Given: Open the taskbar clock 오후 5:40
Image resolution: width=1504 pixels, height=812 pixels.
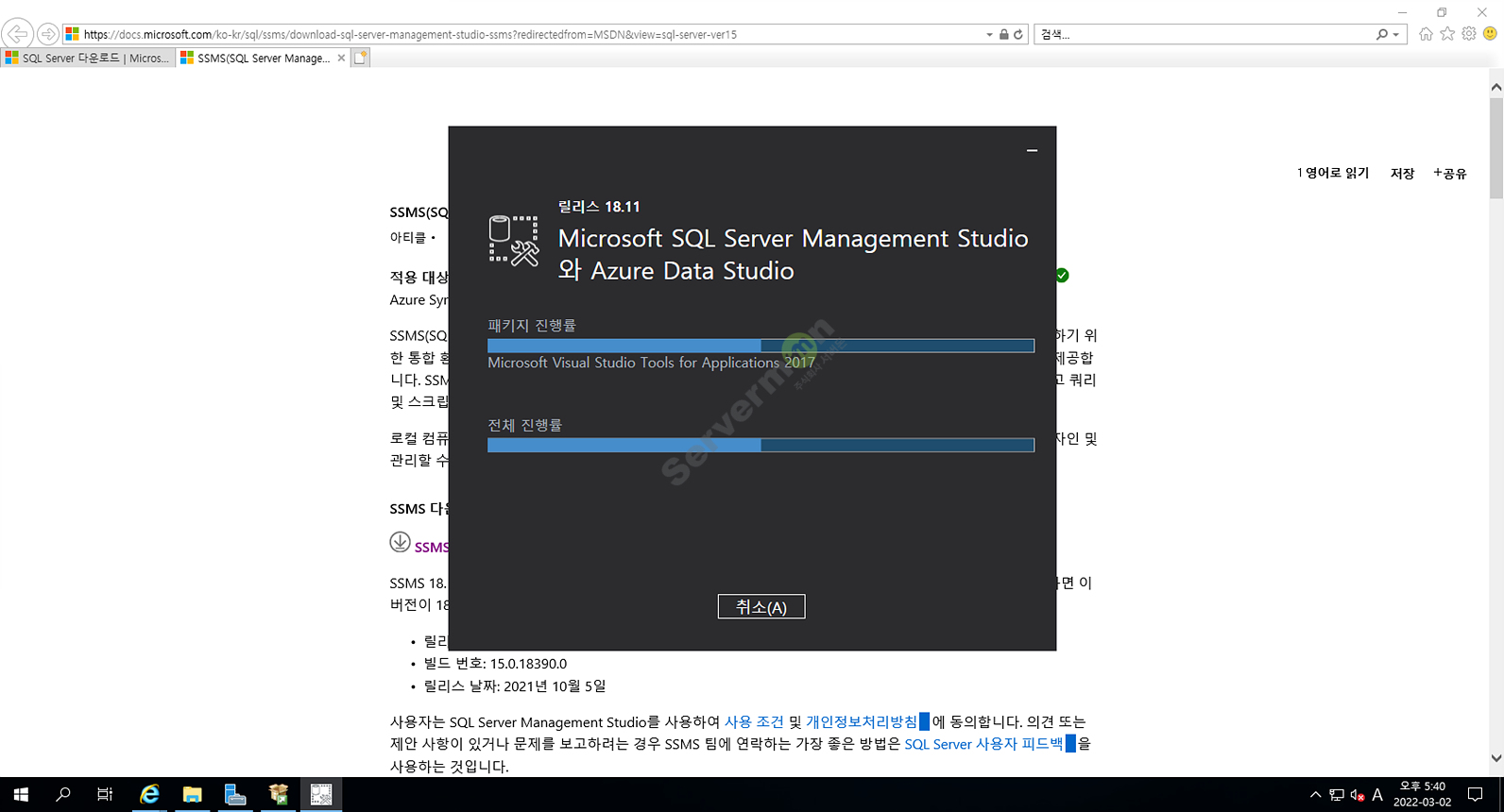Looking at the screenshot, I should (1422, 794).
